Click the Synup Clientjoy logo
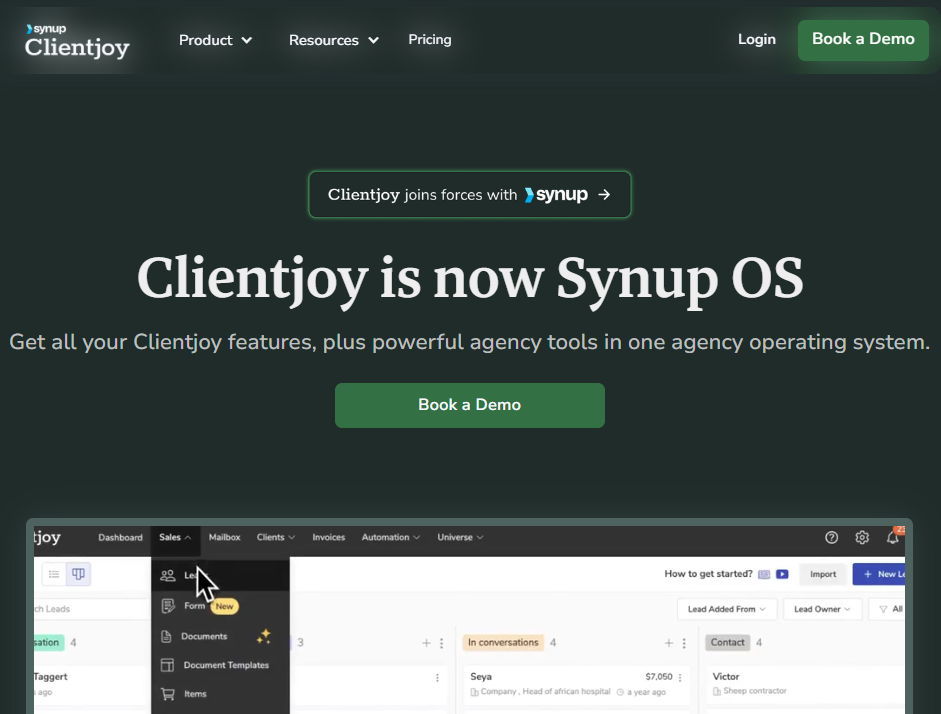Viewport: 941px width, 714px height. coord(77,41)
